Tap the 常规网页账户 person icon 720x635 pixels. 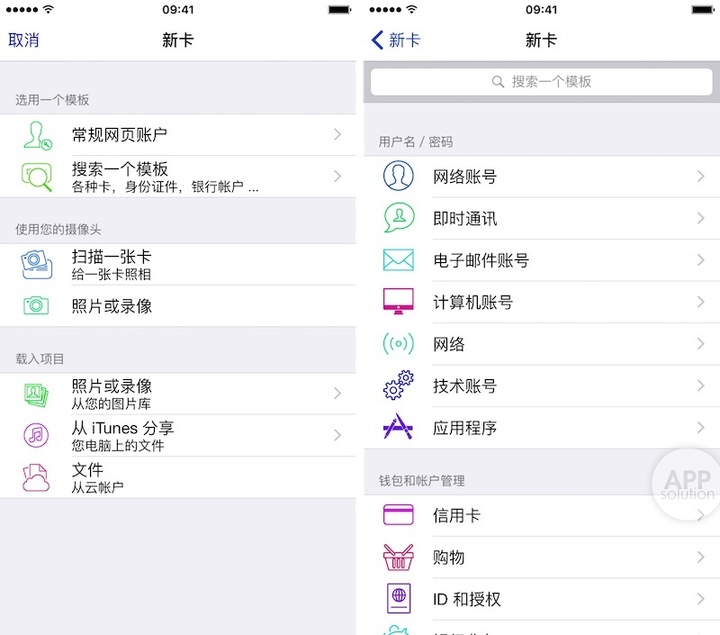37,135
